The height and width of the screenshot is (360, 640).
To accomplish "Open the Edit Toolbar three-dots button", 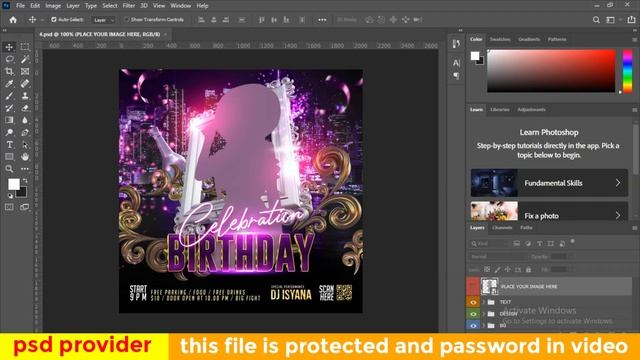I will tap(25, 169).
